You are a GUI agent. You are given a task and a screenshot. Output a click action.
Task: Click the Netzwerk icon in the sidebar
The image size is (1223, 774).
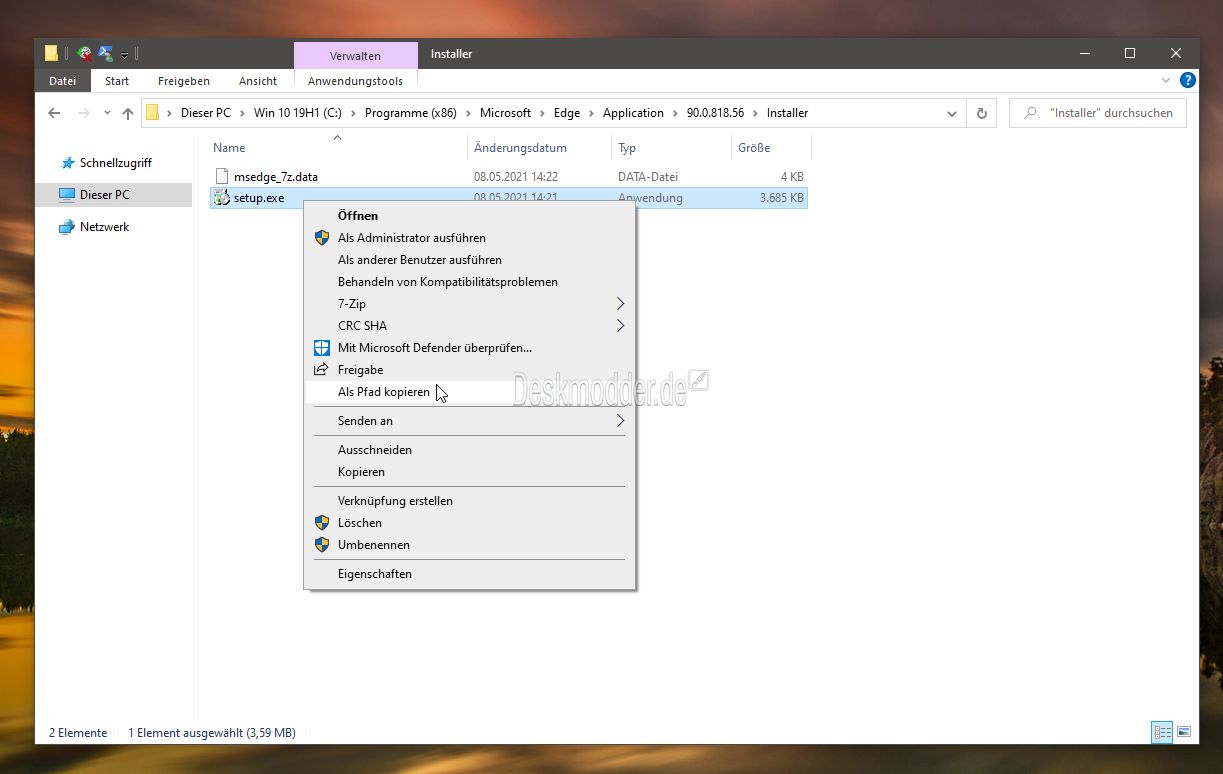67,227
